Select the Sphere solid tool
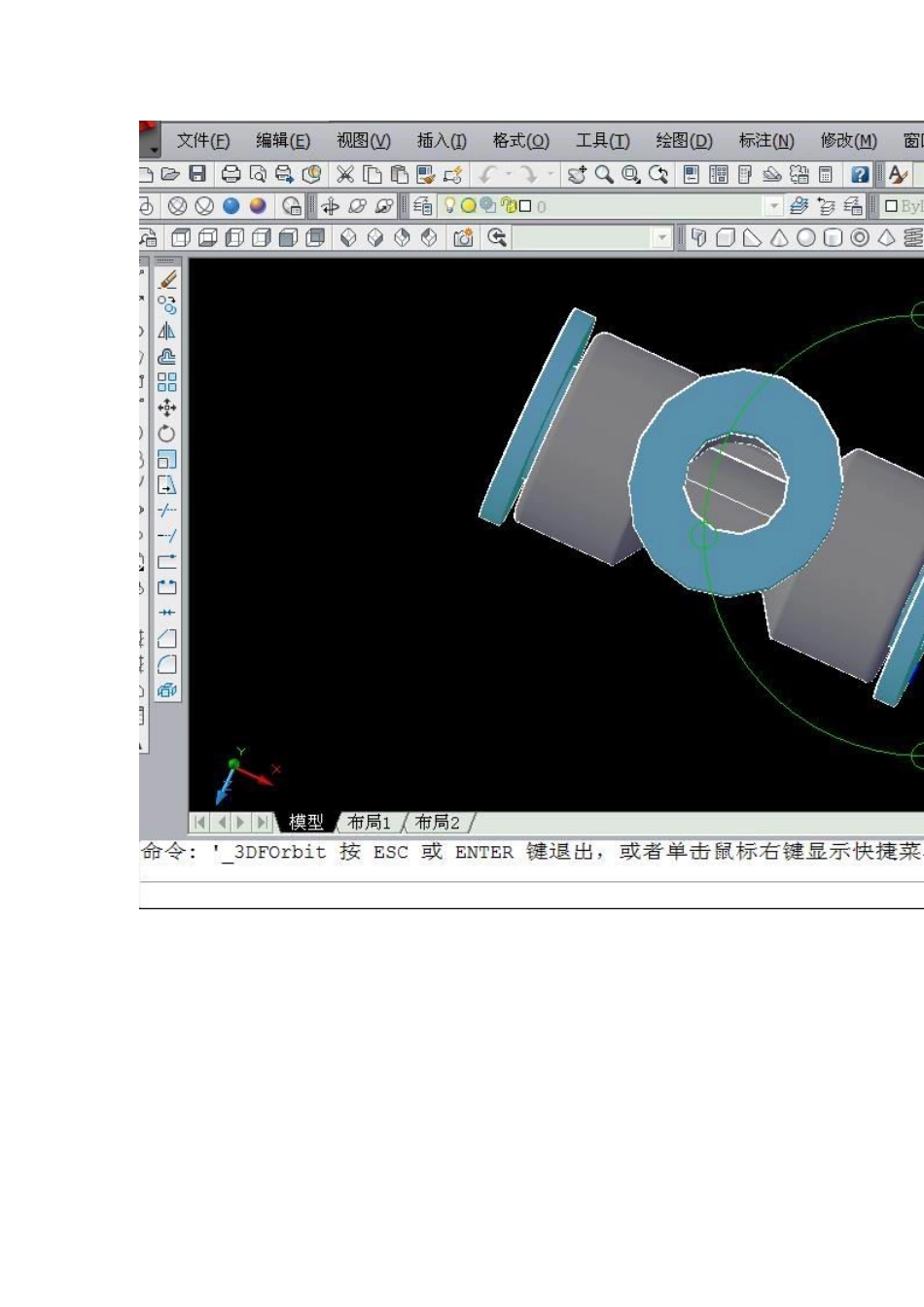Viewport: 924px width, 1307px height. click(x=806, y=238)
